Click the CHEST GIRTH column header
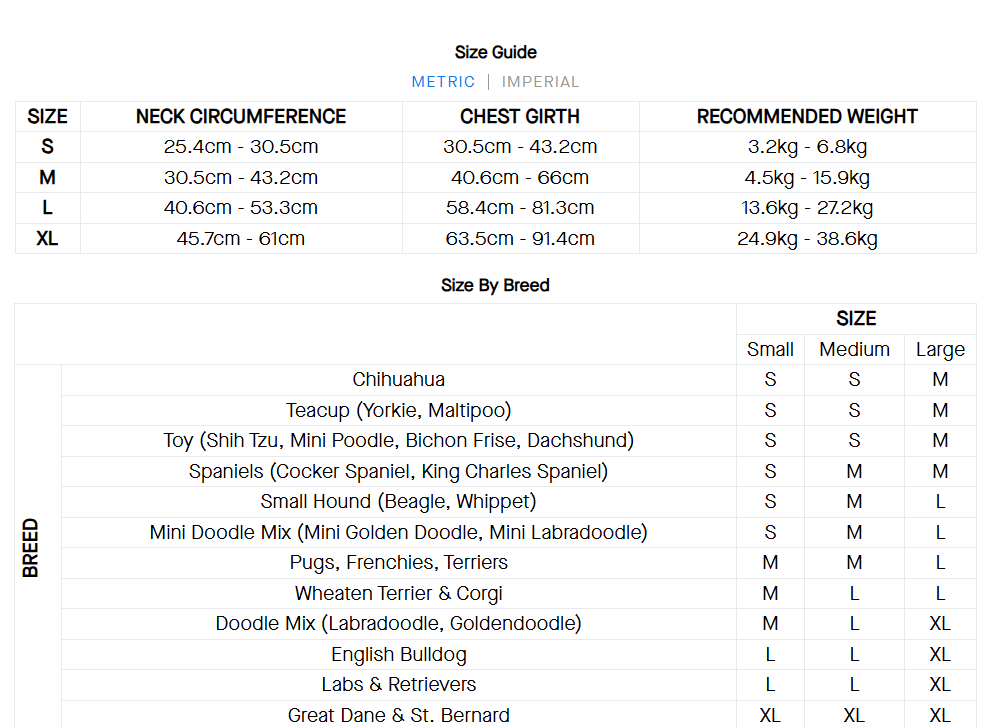The image size is (990, 728). click(520, 117)
